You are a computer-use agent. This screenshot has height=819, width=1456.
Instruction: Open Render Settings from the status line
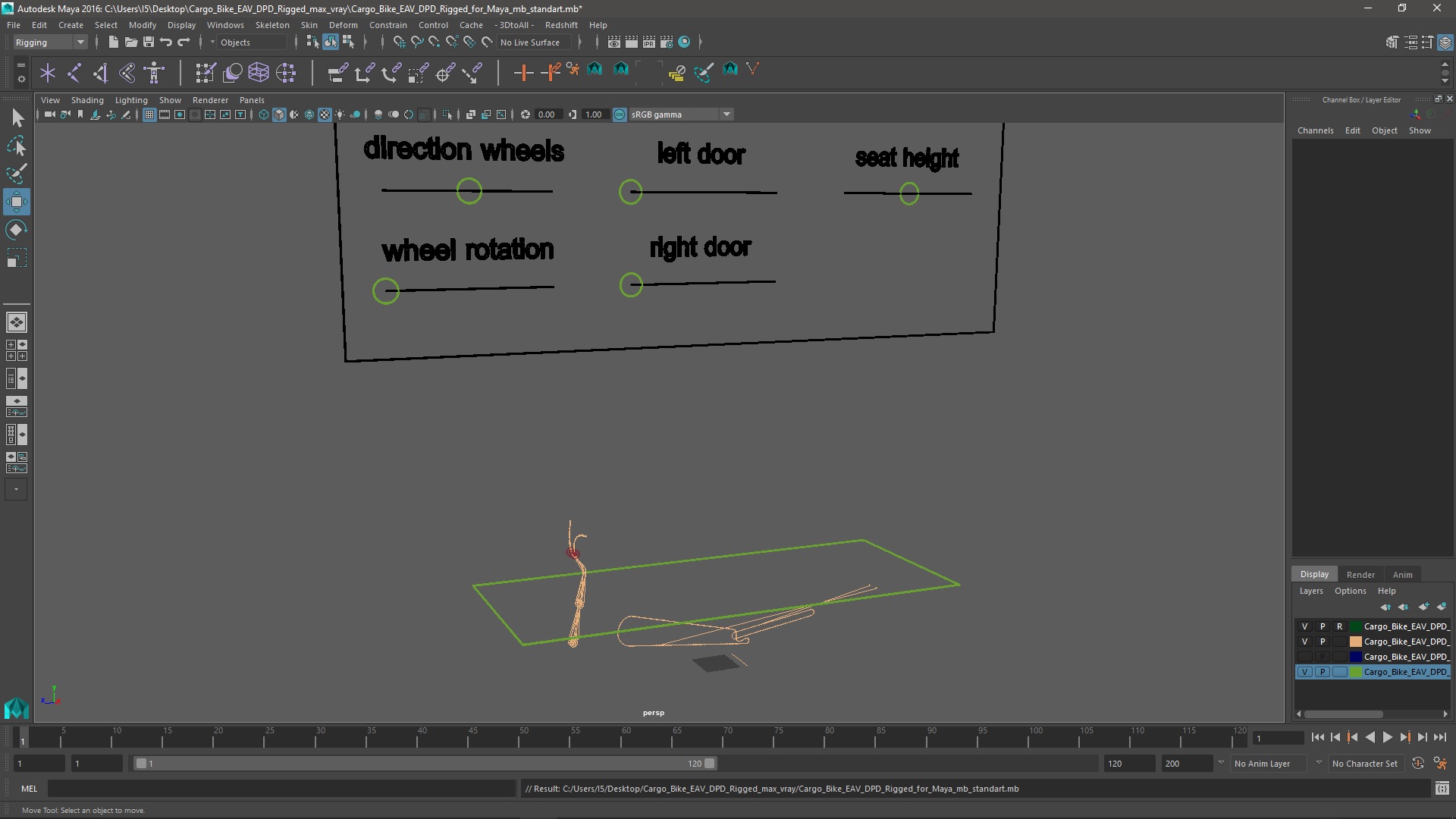667,42
